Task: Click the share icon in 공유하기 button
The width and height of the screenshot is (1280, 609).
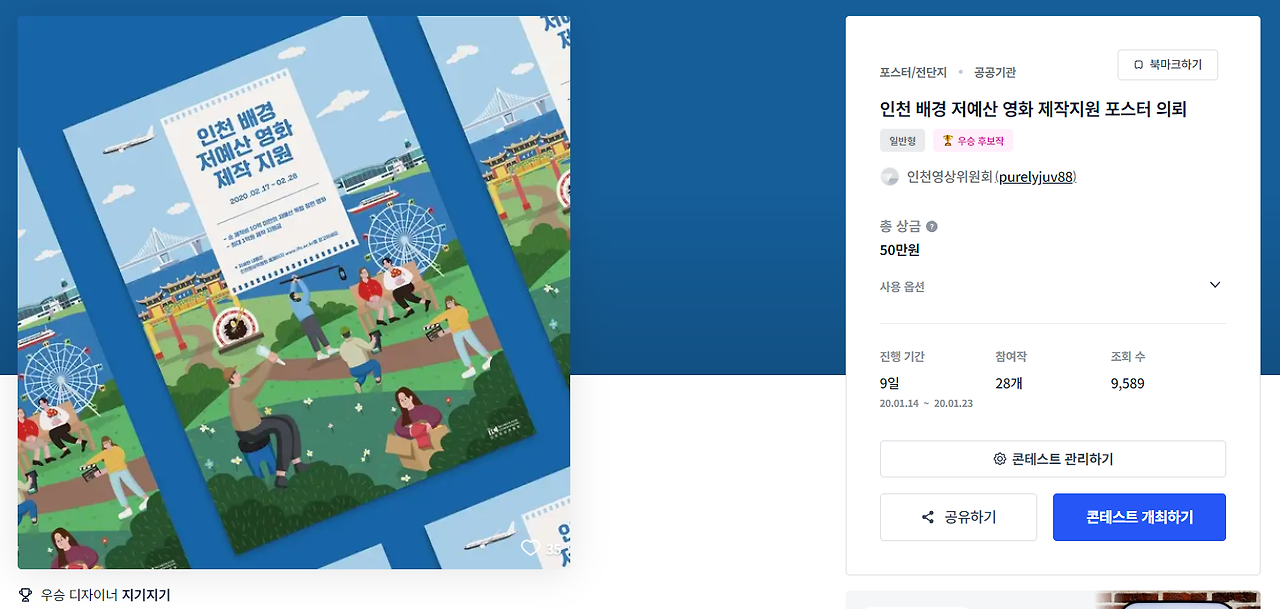Action: click(928, 517)
